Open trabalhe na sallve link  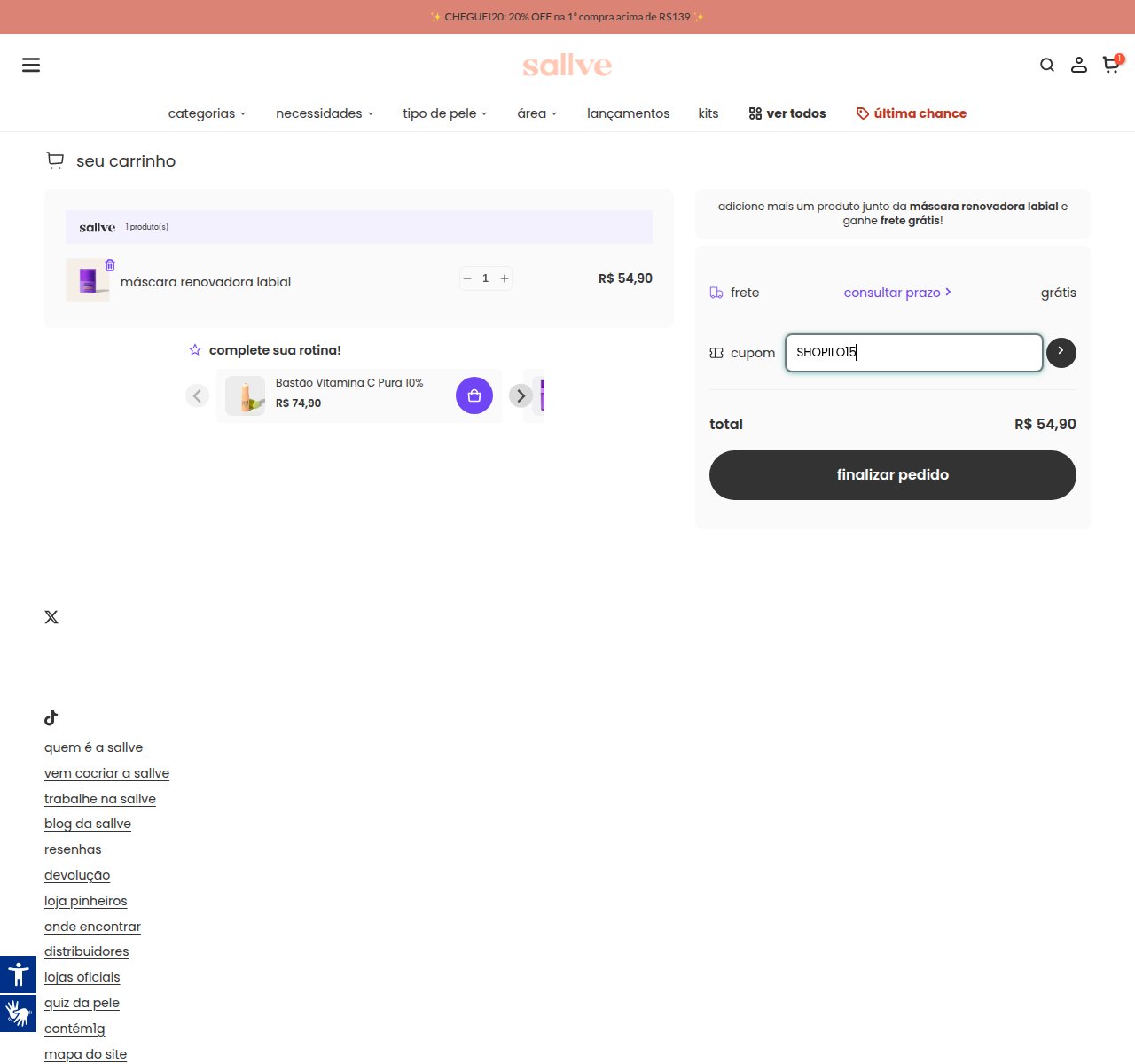(x=100, y=799)
